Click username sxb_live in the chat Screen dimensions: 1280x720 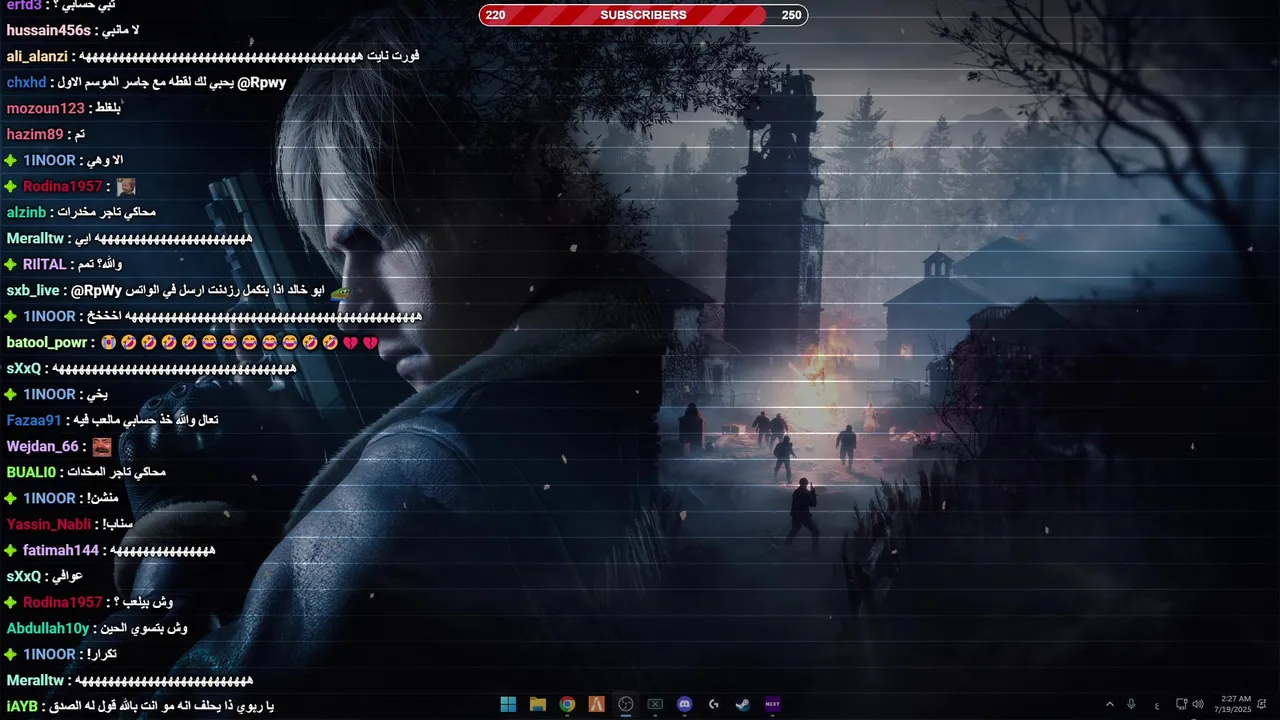pyautogui.click(x=33, y=291)
